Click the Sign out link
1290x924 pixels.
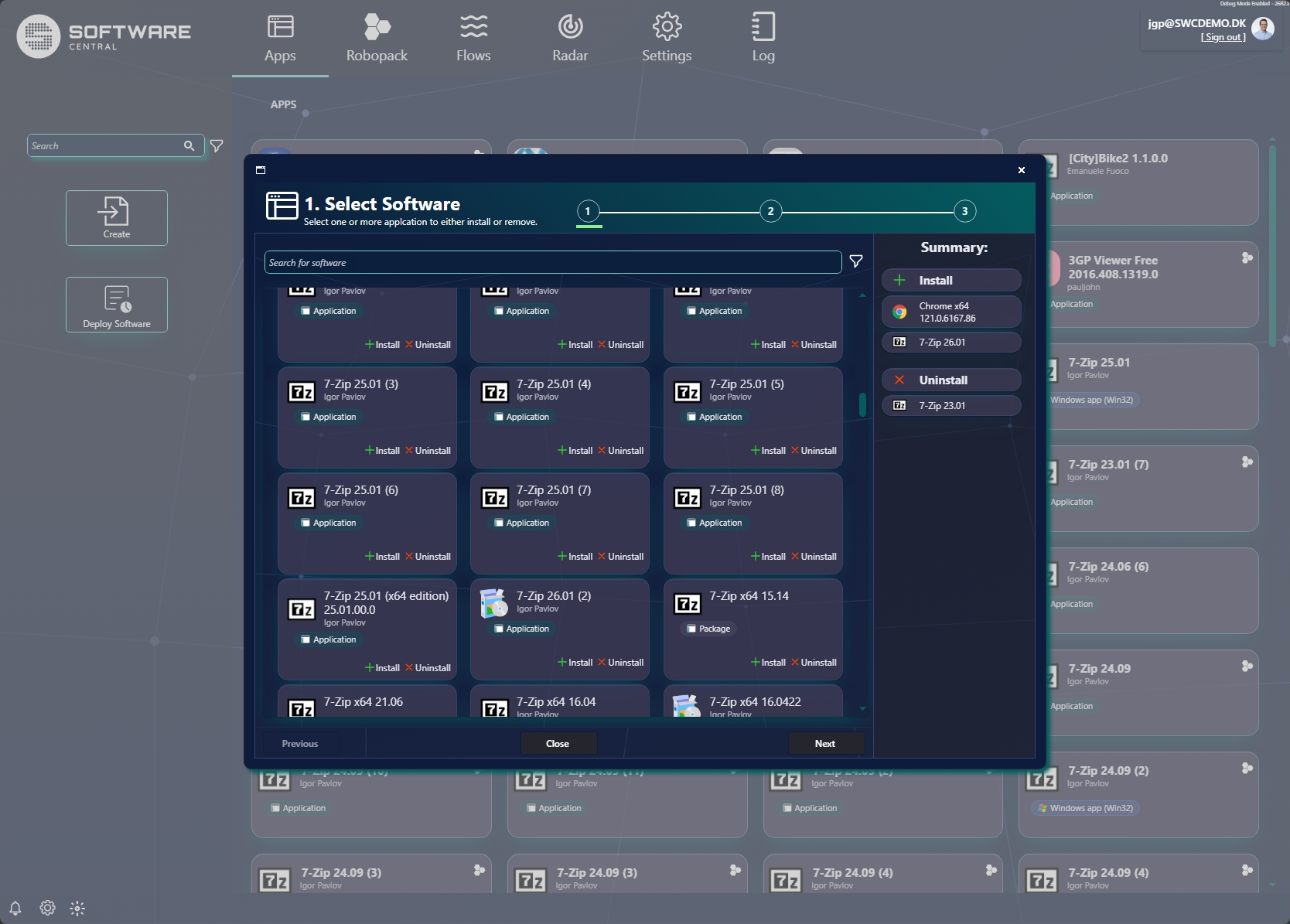pyautogui.click(x=1223, y=37)
